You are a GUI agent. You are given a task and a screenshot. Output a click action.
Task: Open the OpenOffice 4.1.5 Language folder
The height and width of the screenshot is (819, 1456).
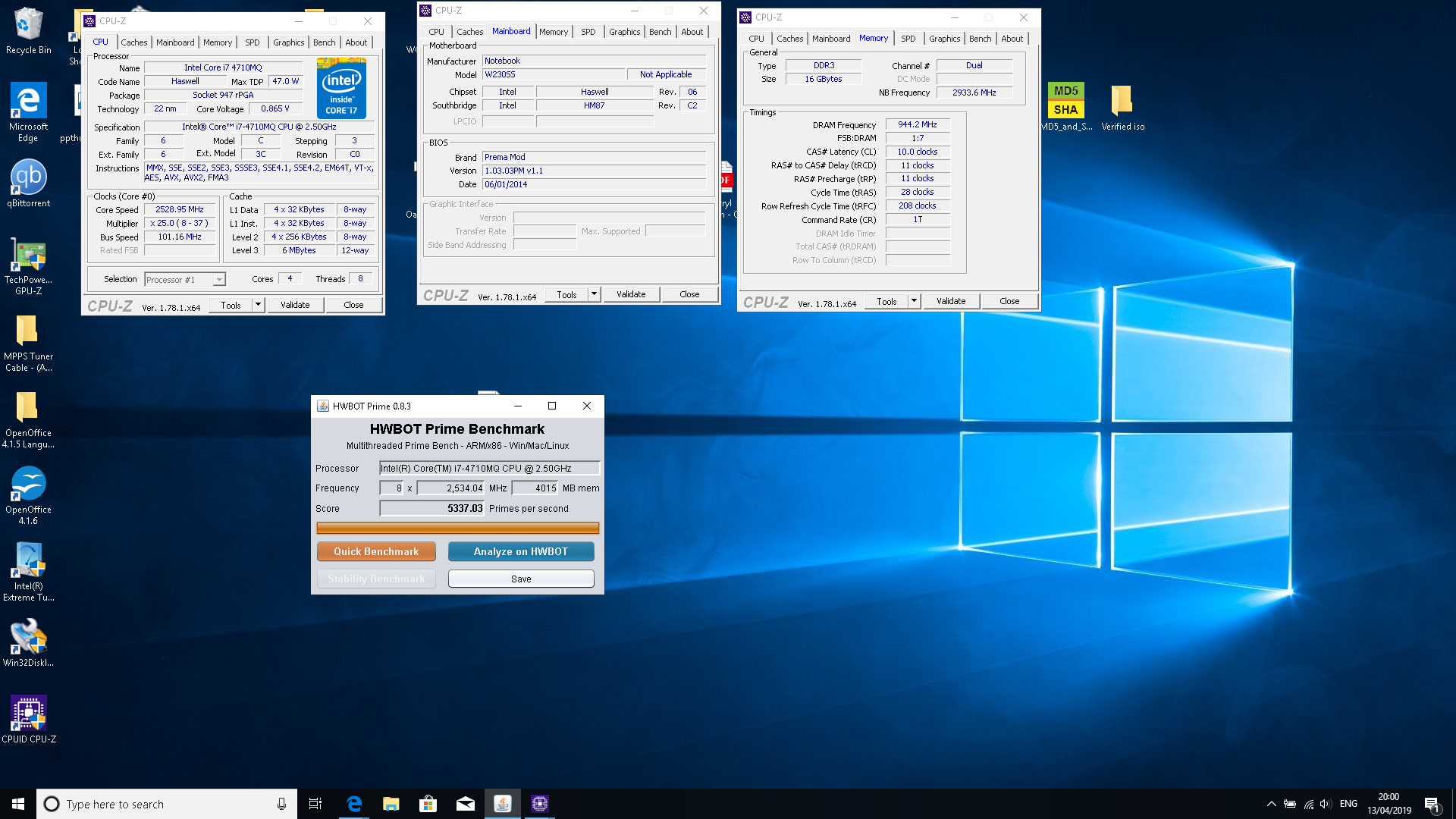point(28,419)
